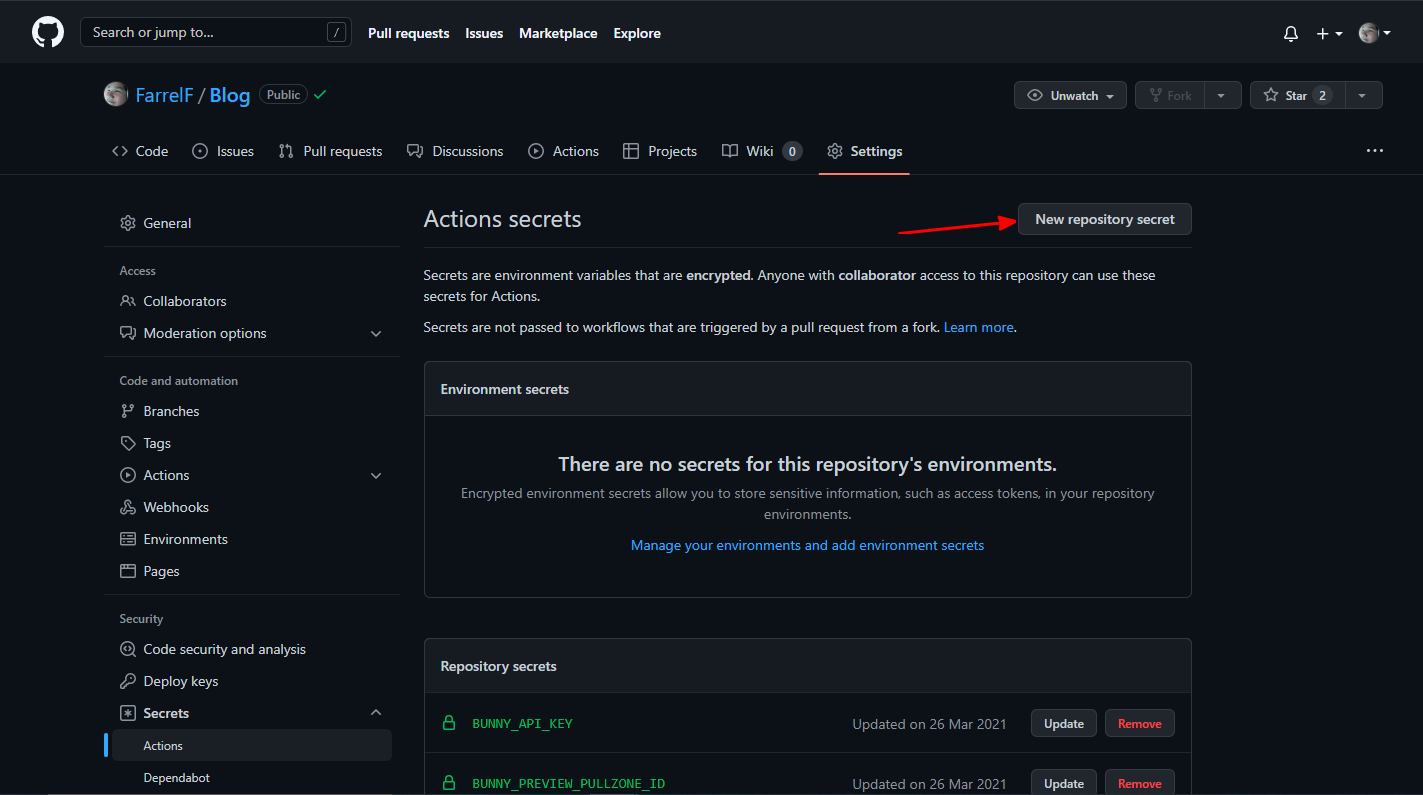This screenshot has width=1423, height=795.
Task: Switch to the Code tab
Action: 140,151
